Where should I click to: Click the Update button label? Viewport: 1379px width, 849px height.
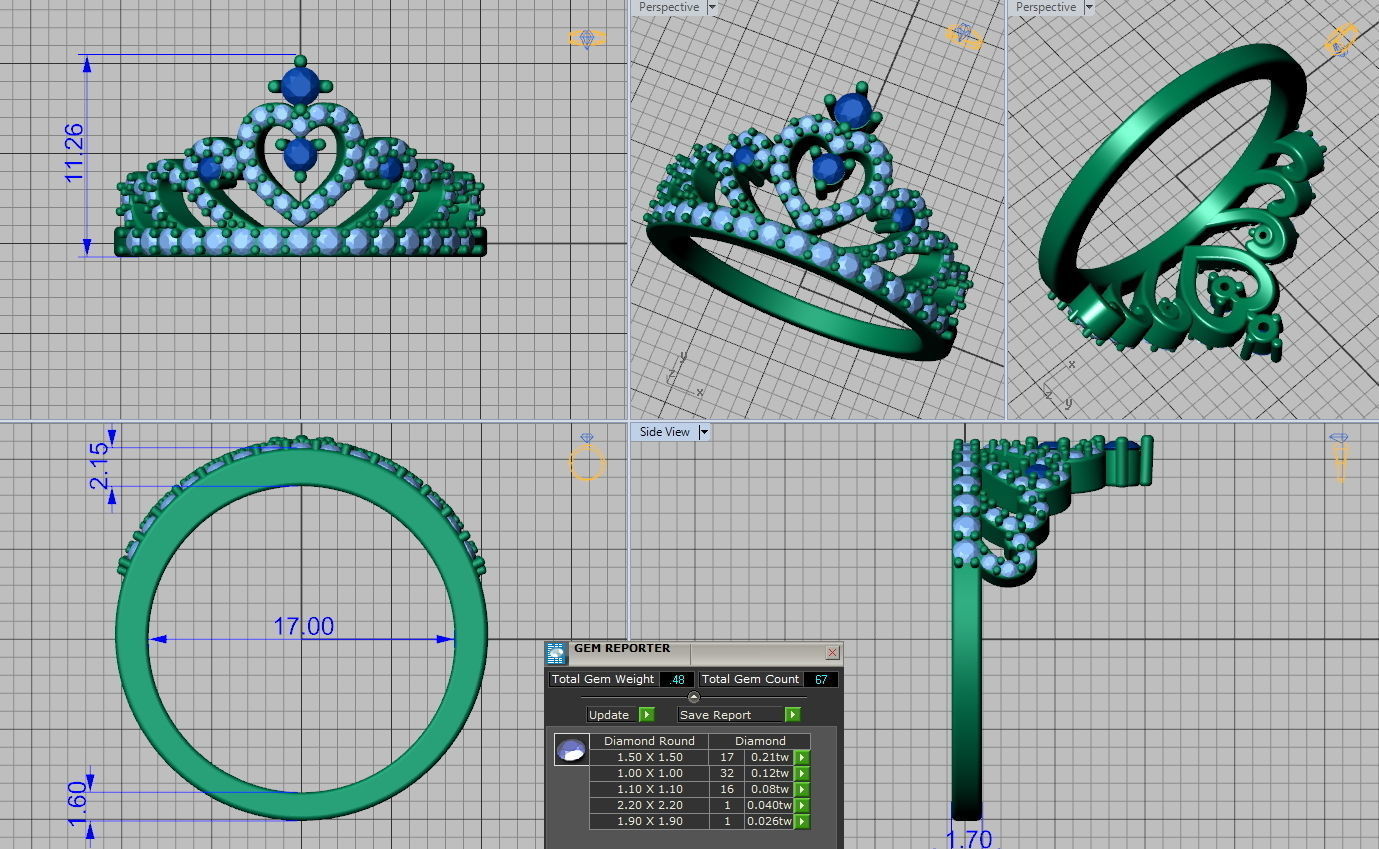pos(609,715)
